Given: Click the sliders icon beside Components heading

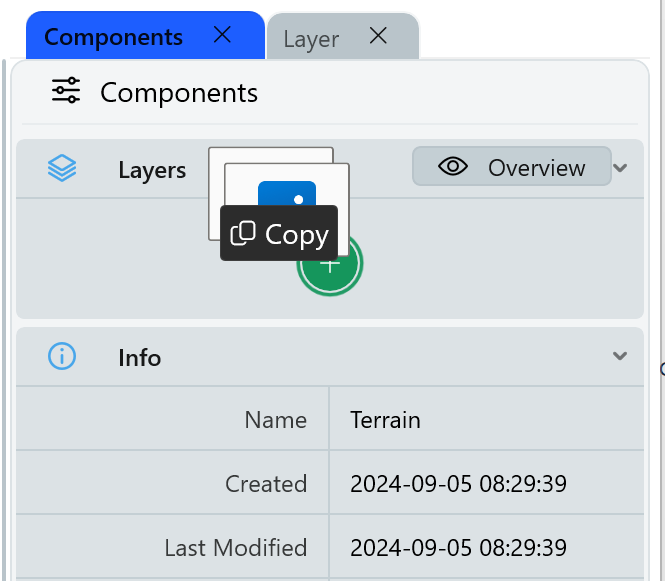Looking at the screenshot, I should click(66, 92).
